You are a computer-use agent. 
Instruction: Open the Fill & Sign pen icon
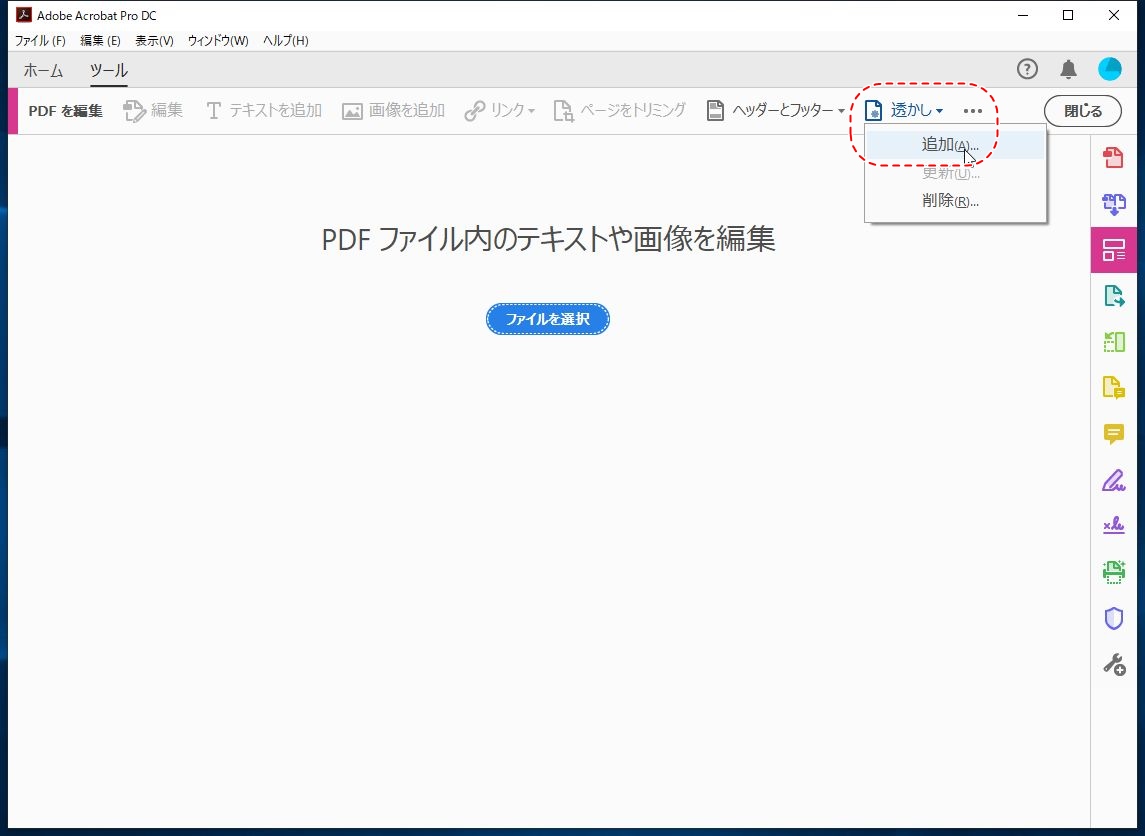pos(1114,480)
